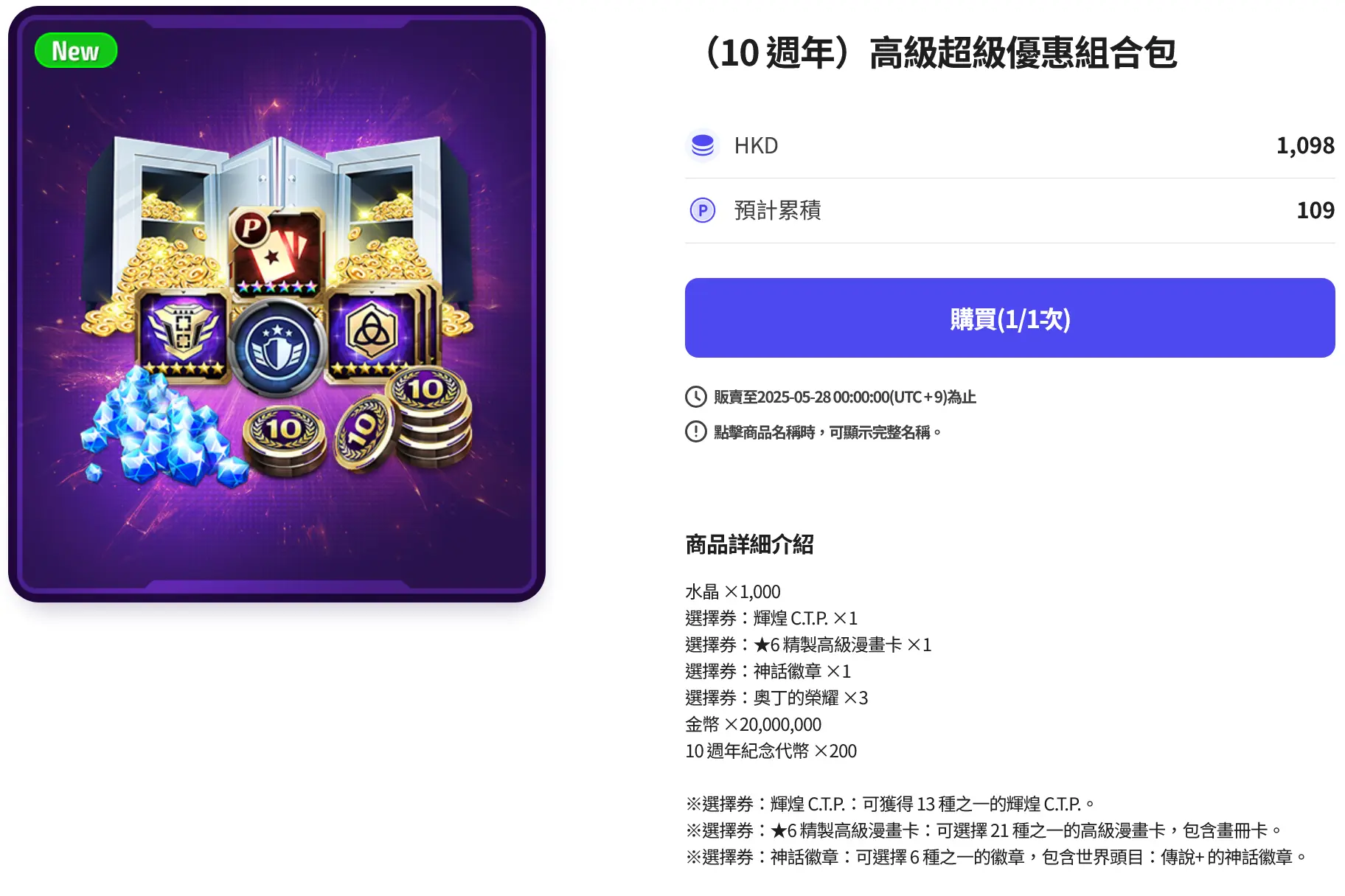The width and height of the screenshot is (1345, 896).
Task: Click the 選擇券:神話徽章 ×1 item line
Action: click(768, 671)
